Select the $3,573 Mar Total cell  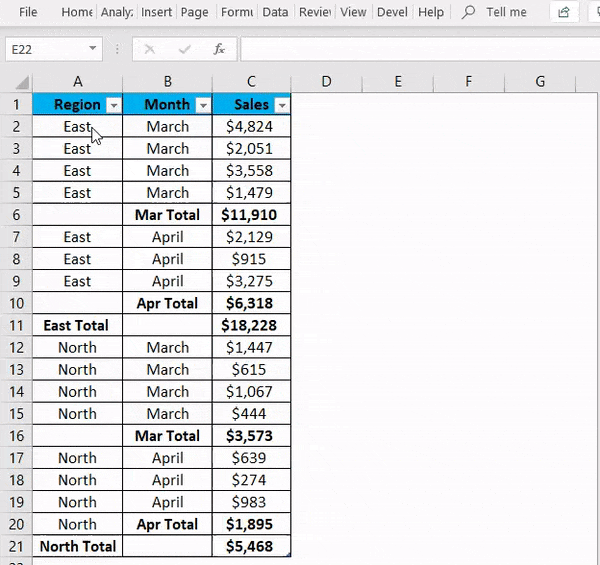pyautogui.click(x=251, y=436)
